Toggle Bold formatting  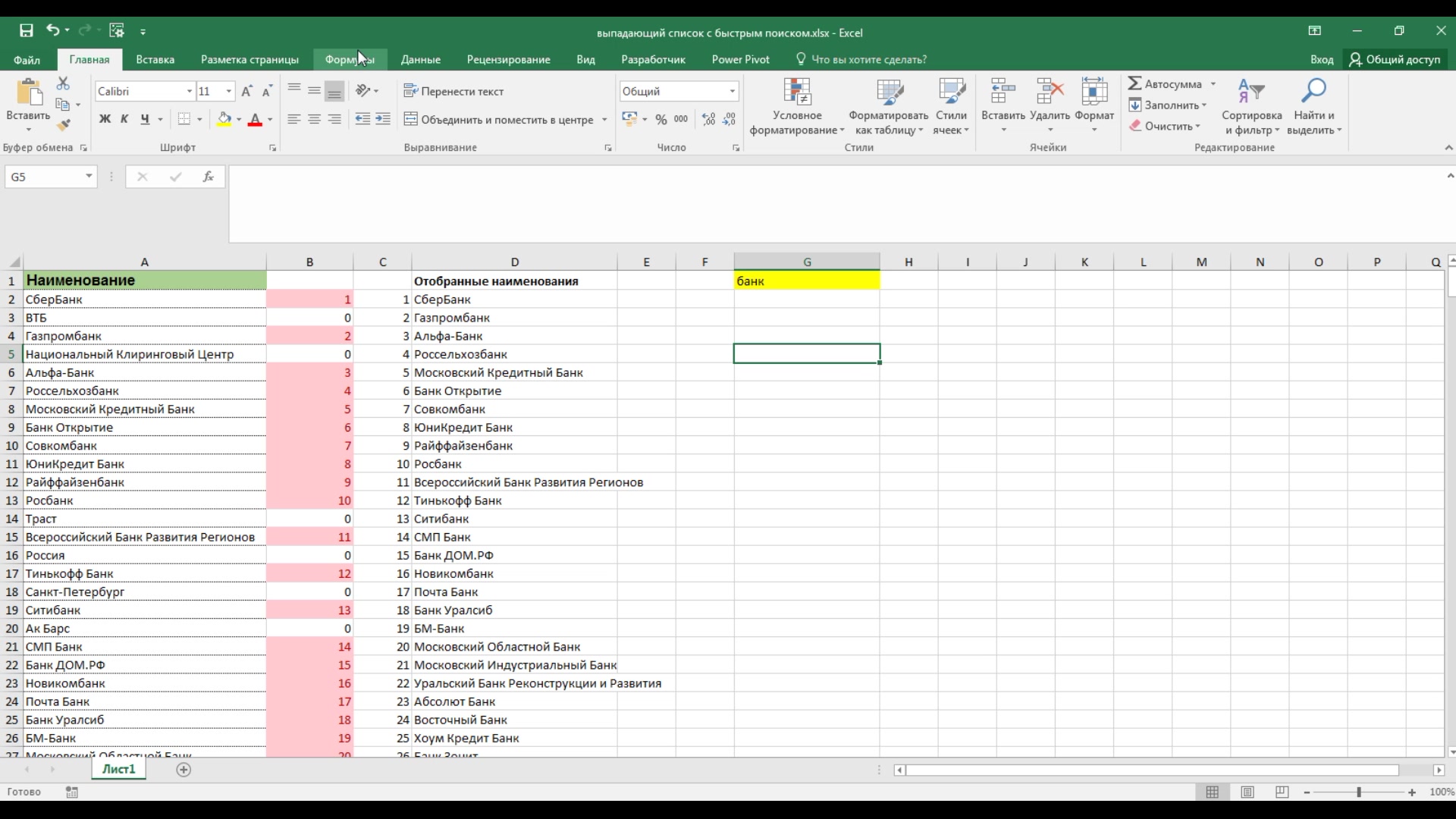[x=105, y=119]
